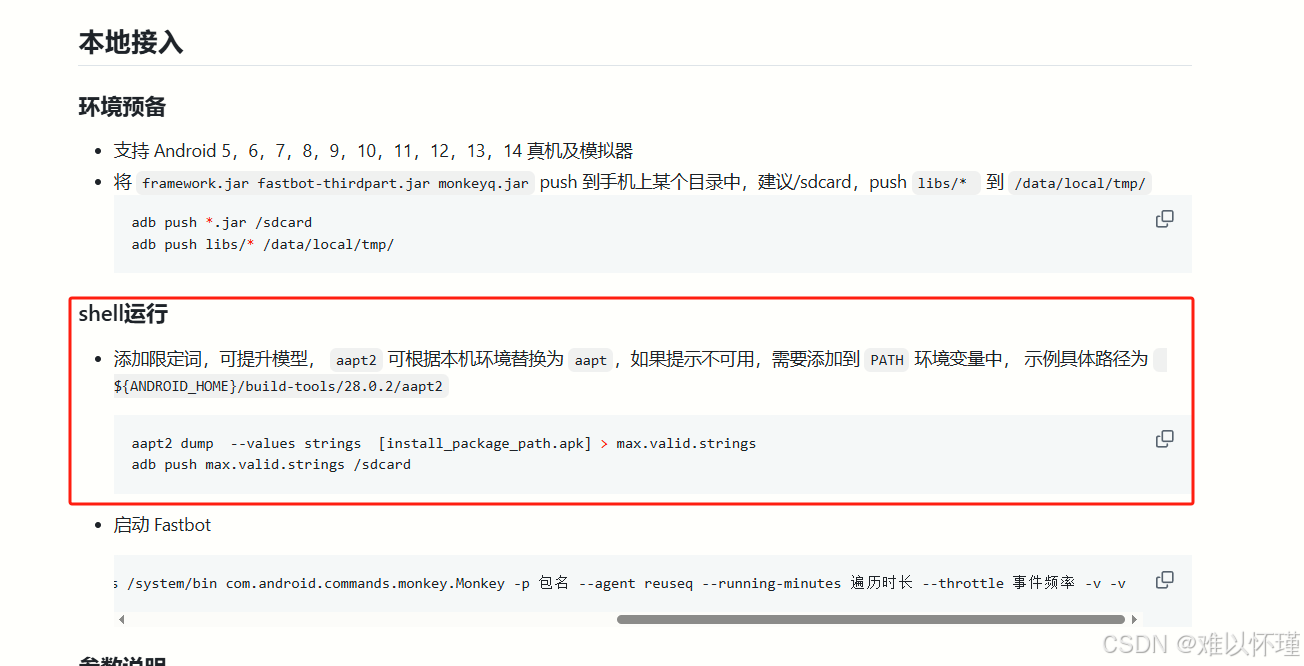Select the inline code aapt2
Screen dimensions: 1304x666
pos(356,359)
